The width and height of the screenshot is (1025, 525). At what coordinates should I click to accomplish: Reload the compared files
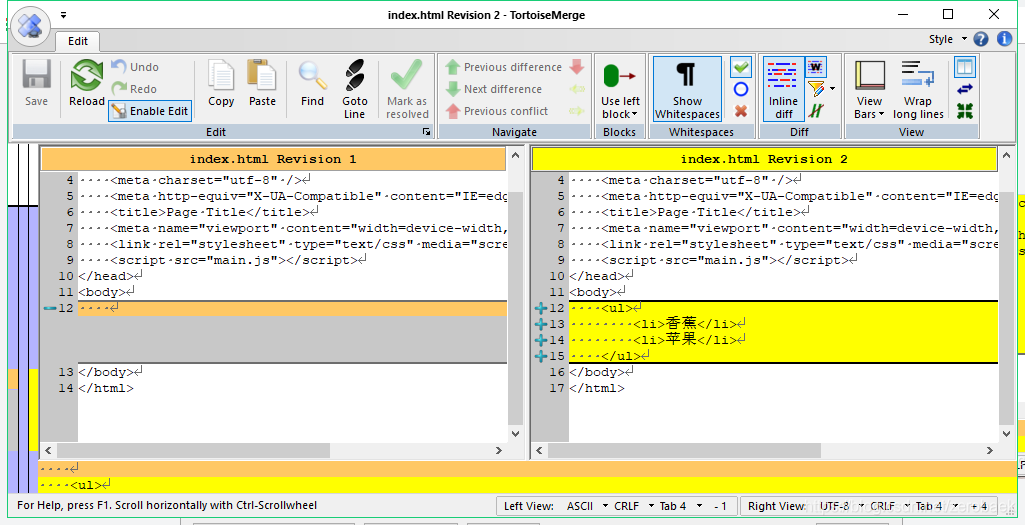click(87, 82)
